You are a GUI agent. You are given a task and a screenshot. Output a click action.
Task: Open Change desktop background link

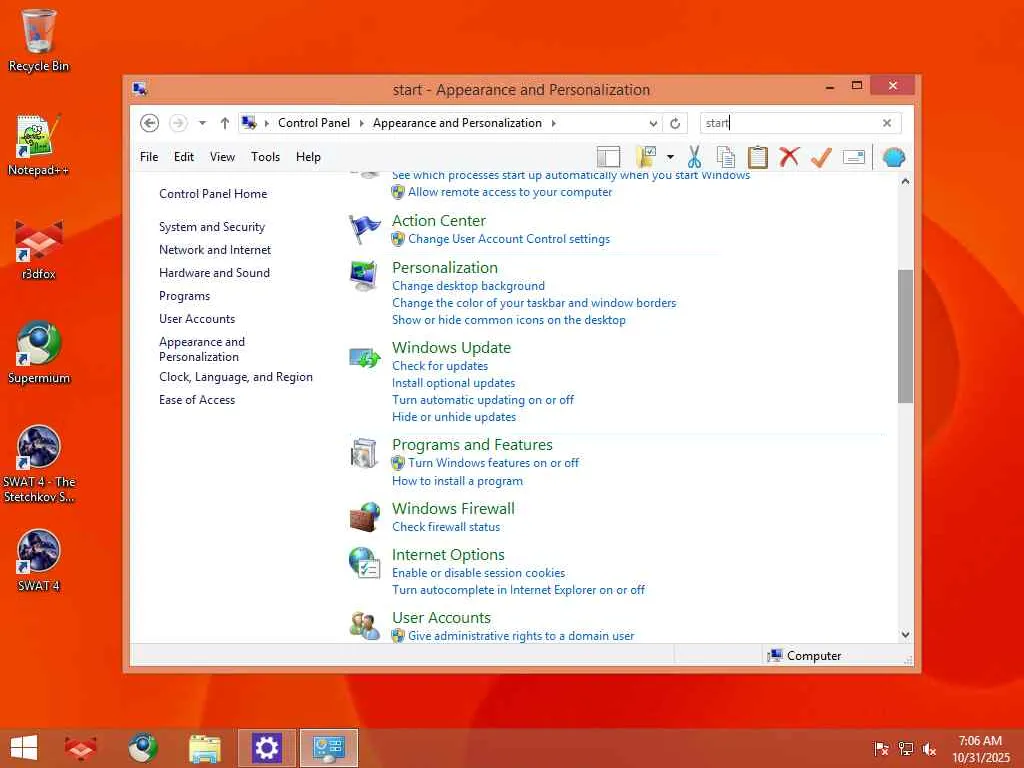(468, 286)
